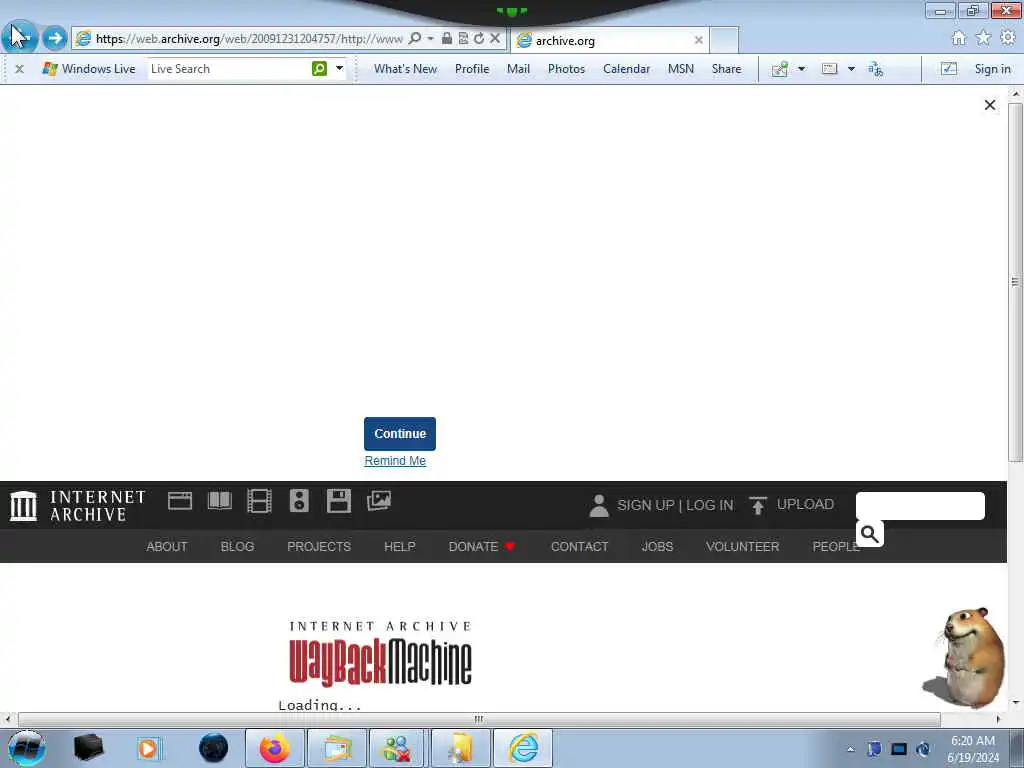Open the address bar dropdown arrow
This screenshot has width=1024, height=768.
pos(430,39)
